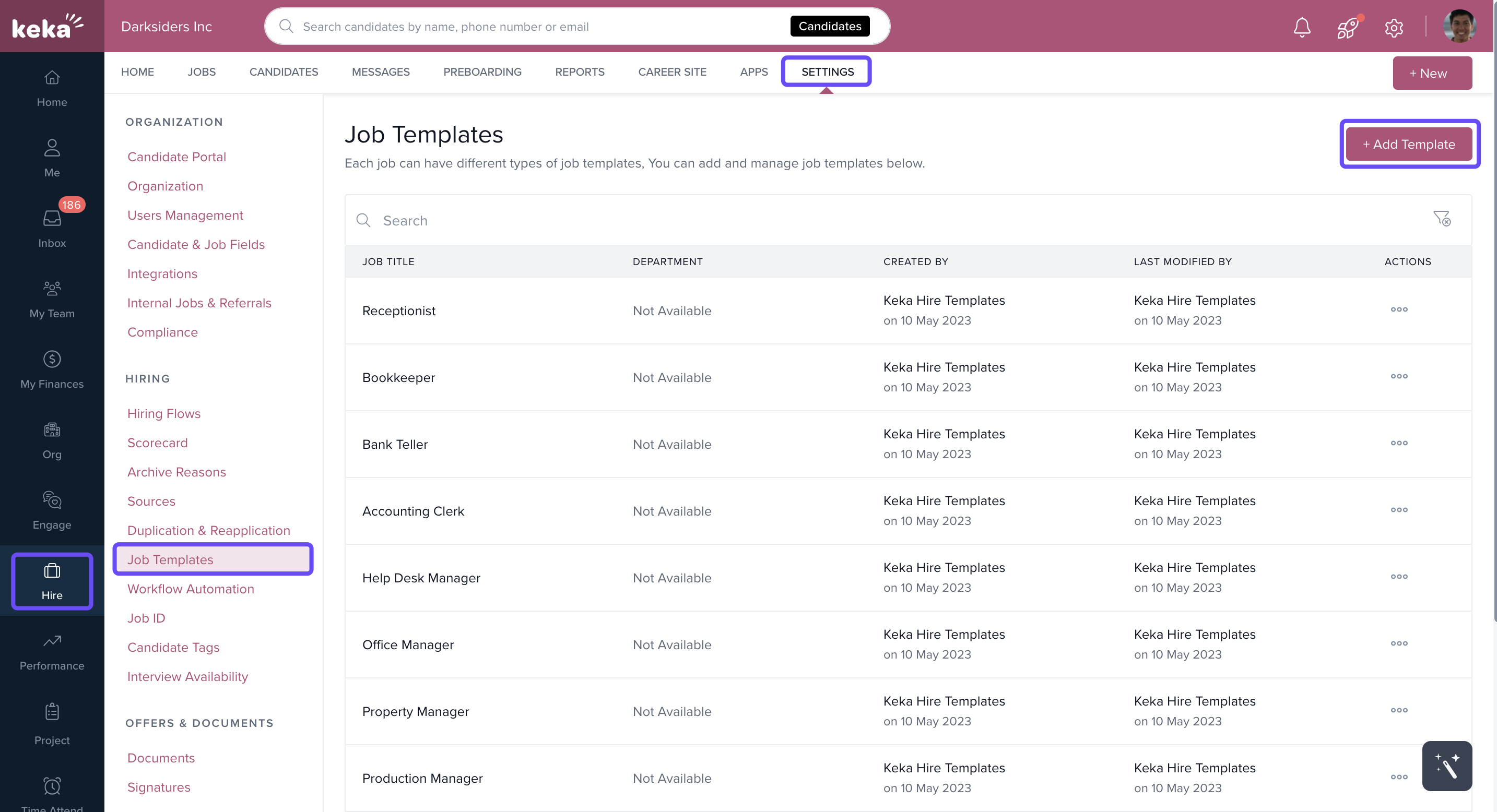Open the Keka settings gear icon
The height and width of the screenshot is (812, 1497).
tap(1394, 27)
